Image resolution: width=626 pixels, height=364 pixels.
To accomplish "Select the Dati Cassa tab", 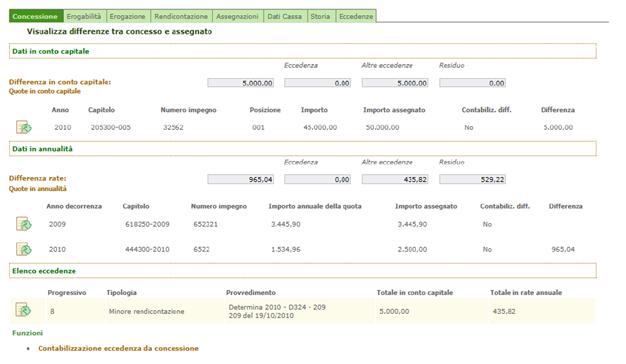I will coord(285,16).
